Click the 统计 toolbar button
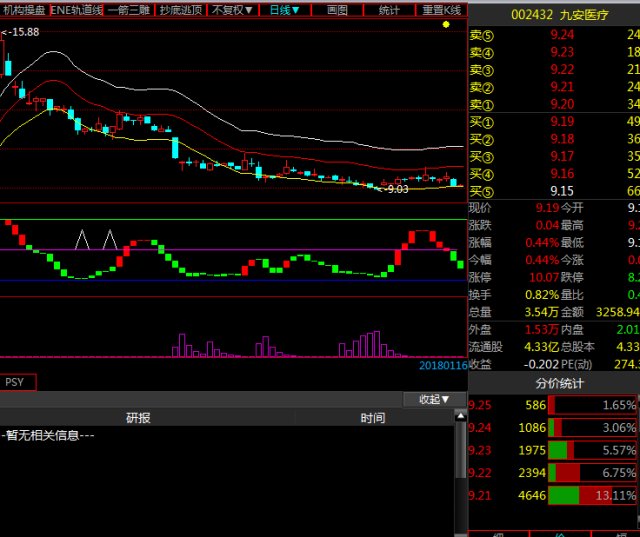 (389, 9)
